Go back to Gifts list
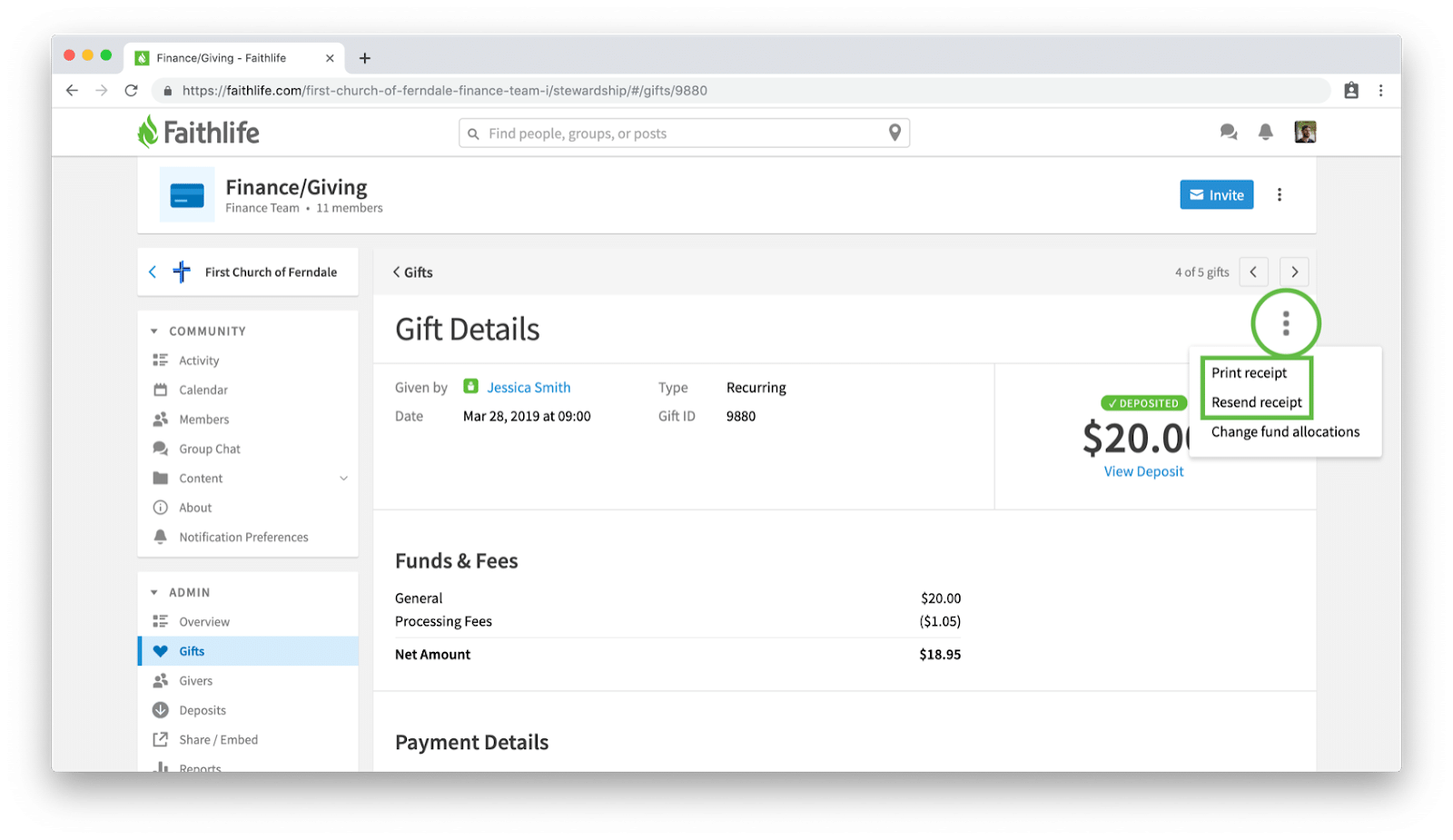This screenshot has width=1453, height=840. (412, 272)
